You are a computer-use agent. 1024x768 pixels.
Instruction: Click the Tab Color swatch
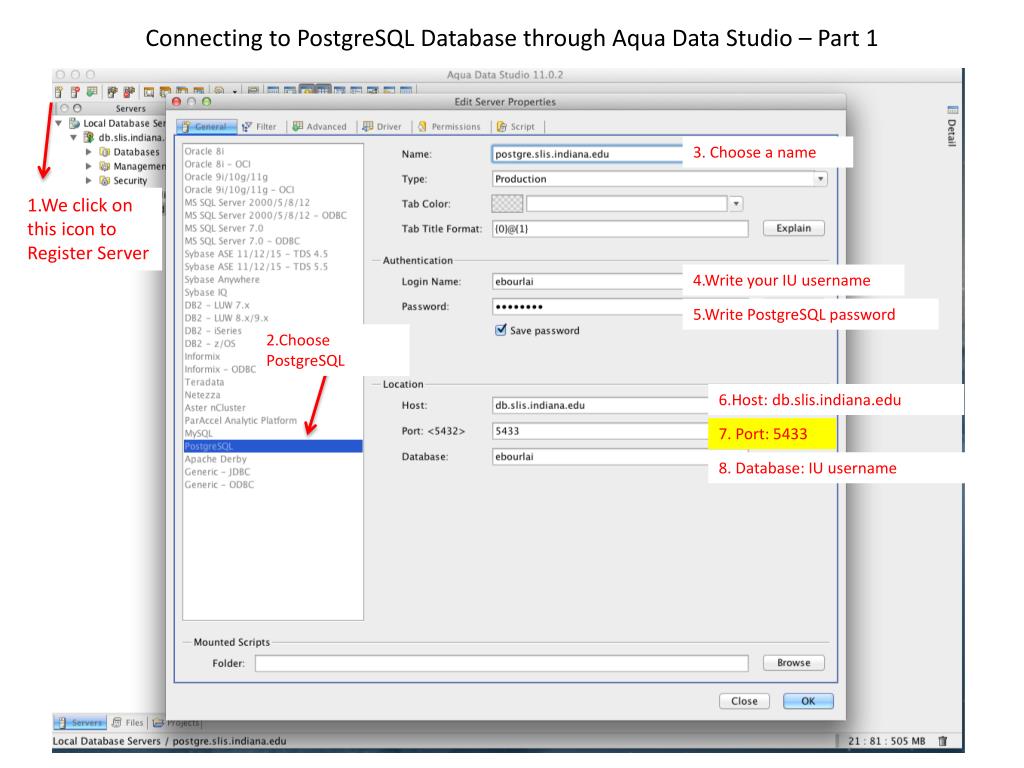coord(507,204)
